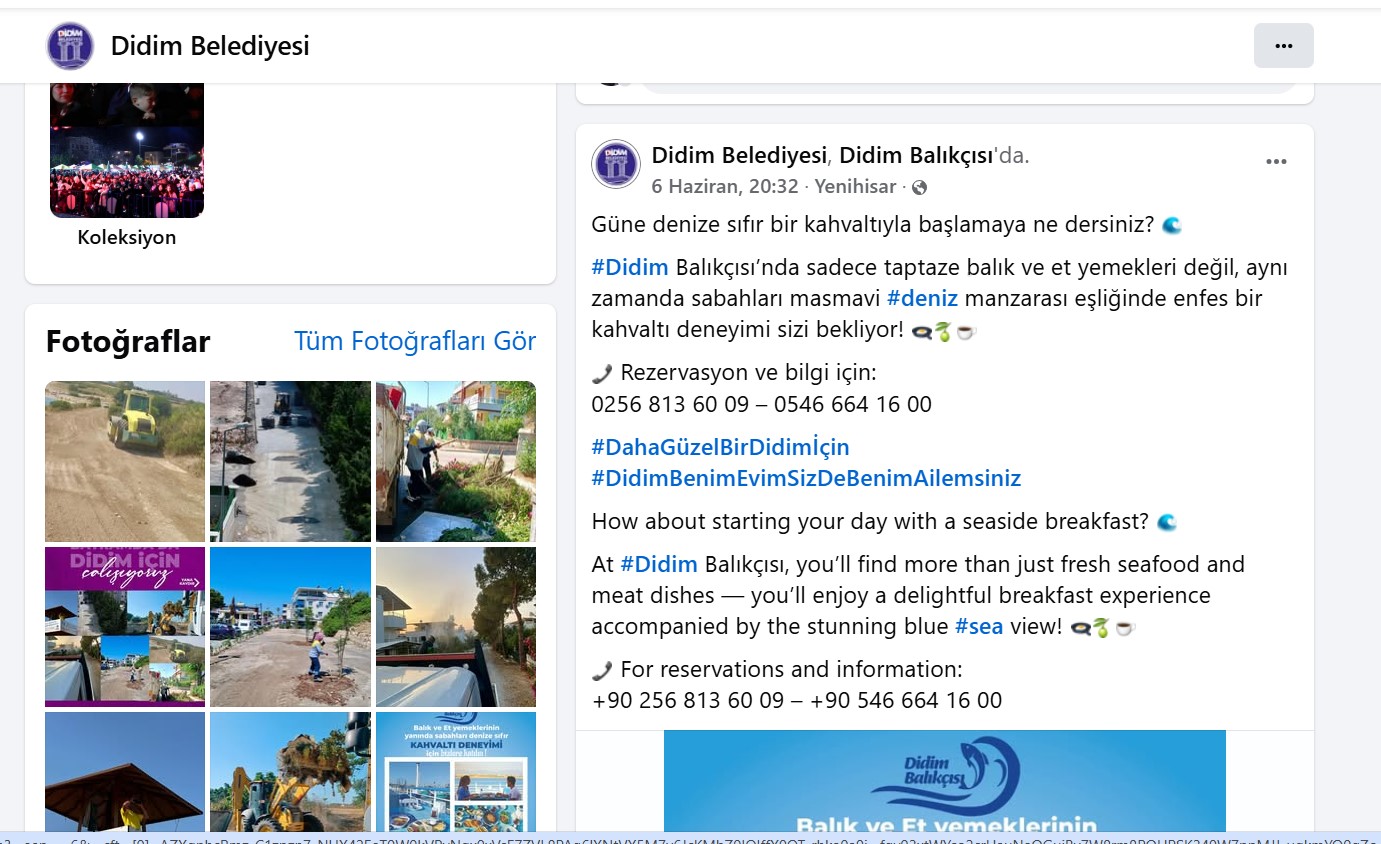This screenshot has width=1381, height=844.
Task: Open photo of paved alley beside trees
Action: click(290, 461)
